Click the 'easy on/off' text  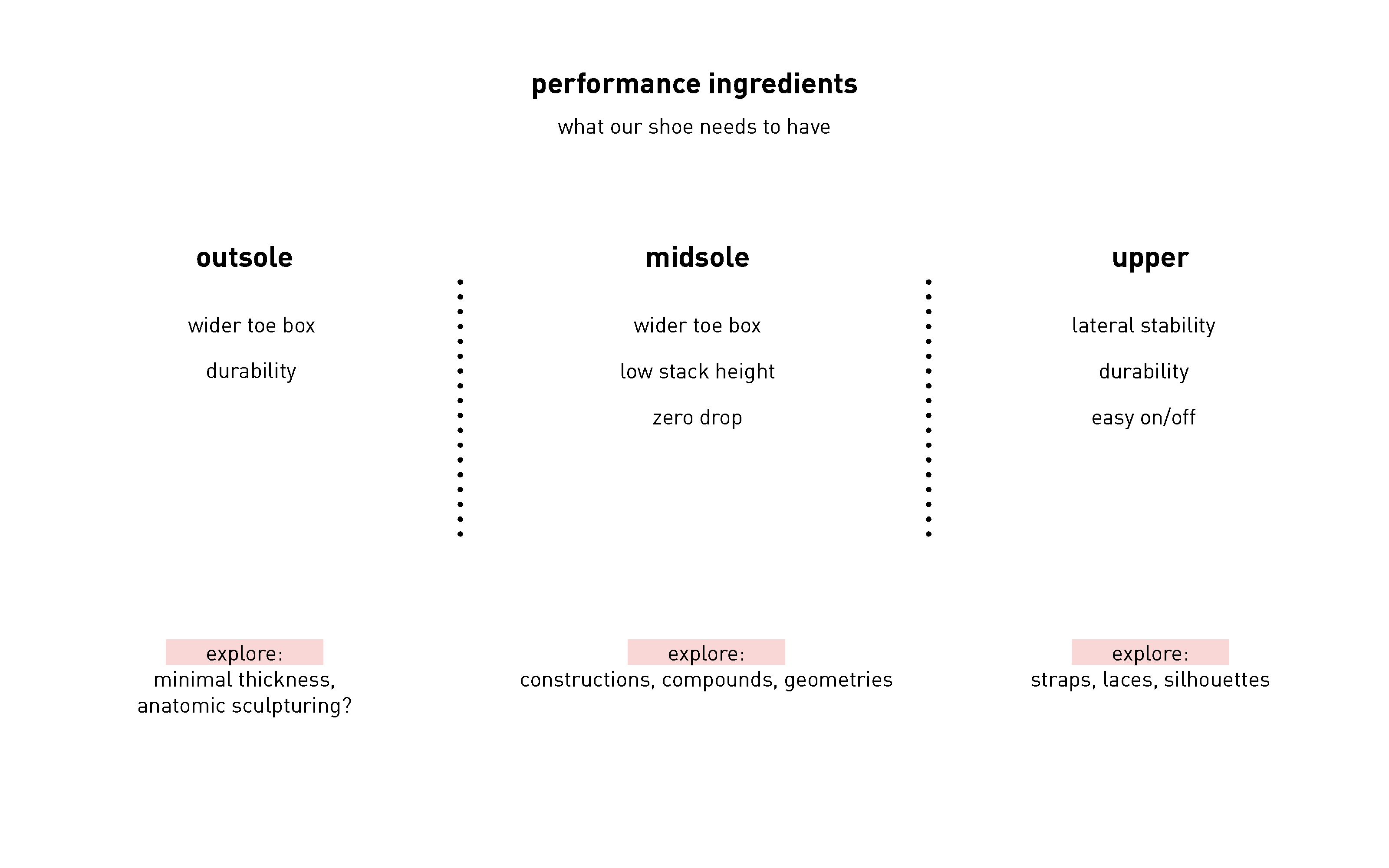[x=1143, y=418]
